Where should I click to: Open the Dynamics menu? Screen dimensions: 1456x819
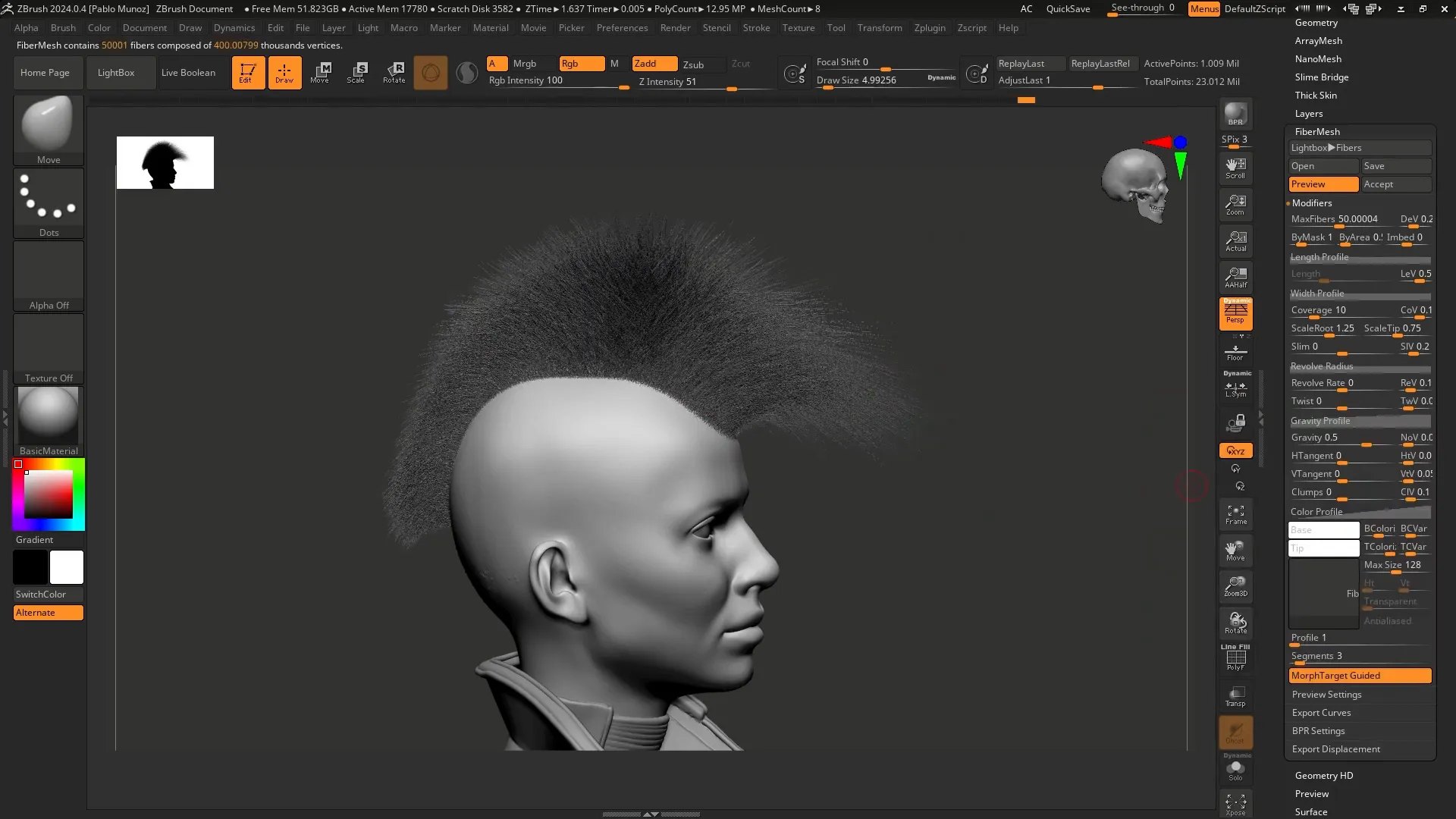(x=234, y=28)
